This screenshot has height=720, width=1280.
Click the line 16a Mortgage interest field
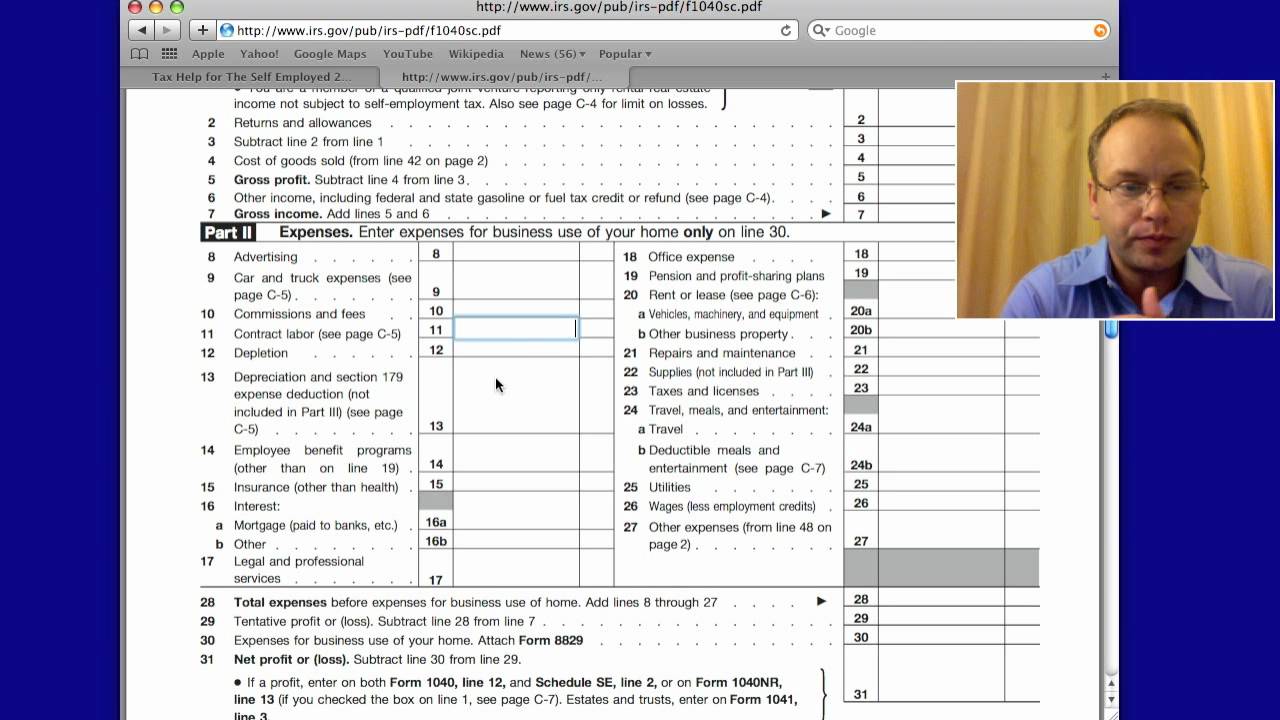516,520
